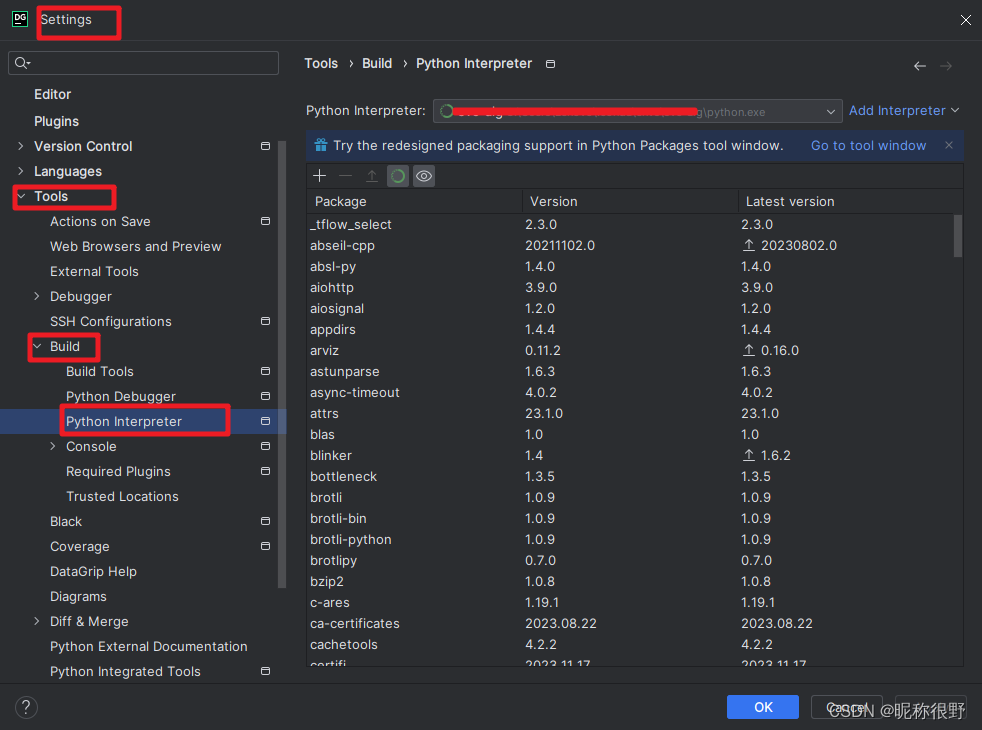Click the settings tree vertical scrollbar
The width and height of the screenshot is (982, 730).
[x=282, y=364]
